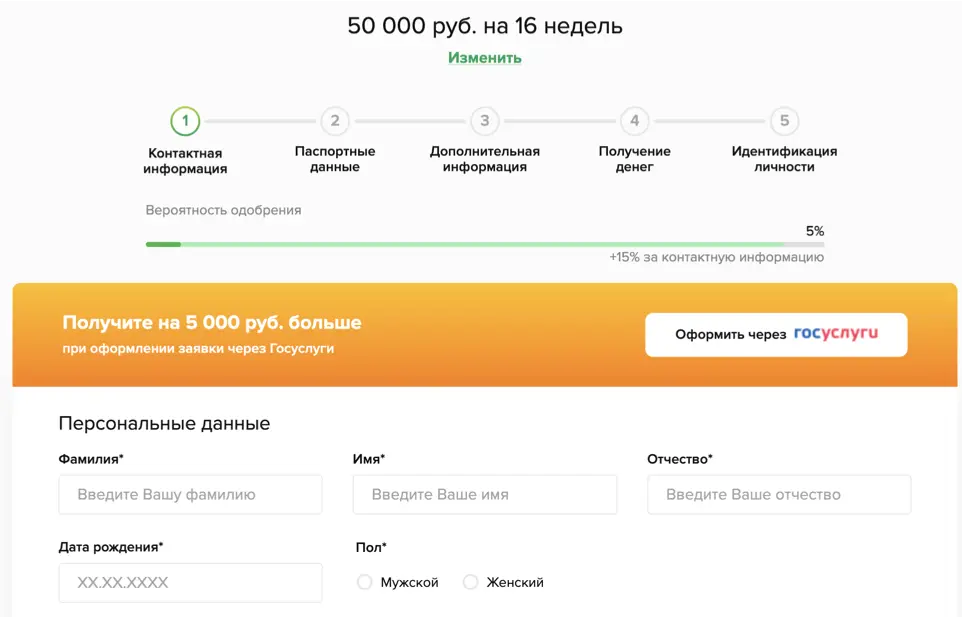
Task: Open the "Оформить через госуслуги" button
Action: [x=775, y=334]
